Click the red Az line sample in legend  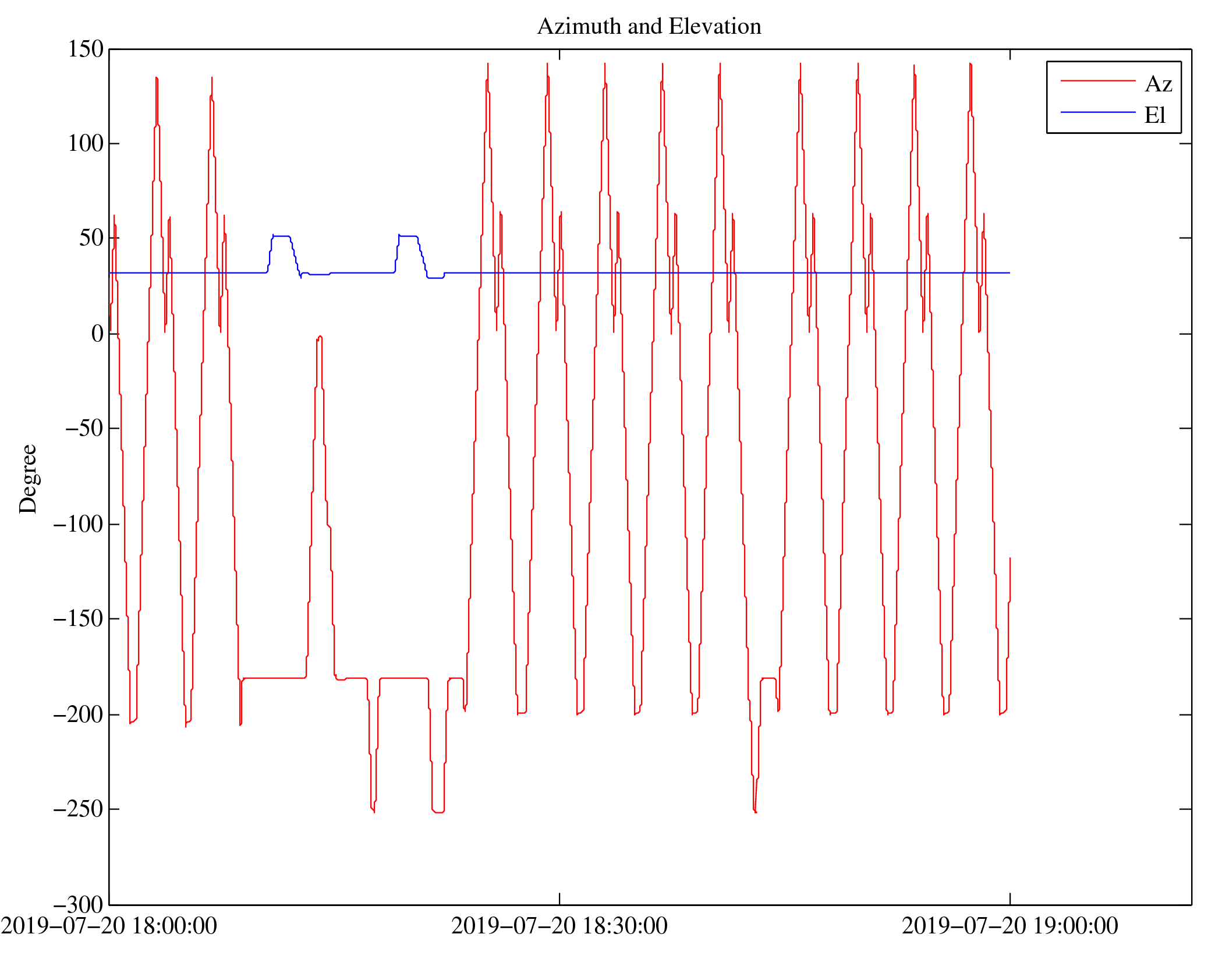tap(1097, 81)
